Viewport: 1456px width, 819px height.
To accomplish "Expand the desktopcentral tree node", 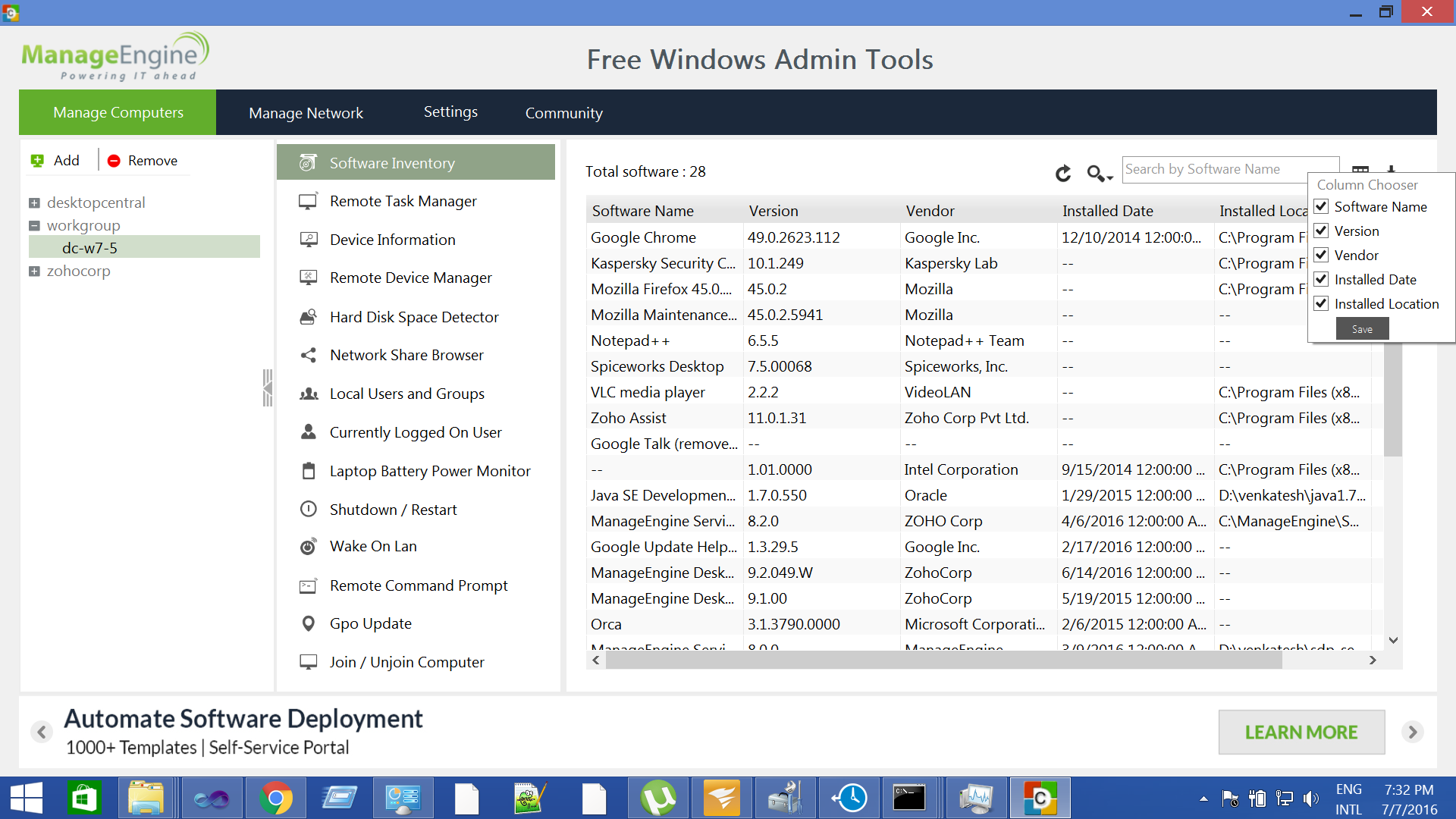I will [34, 202].
